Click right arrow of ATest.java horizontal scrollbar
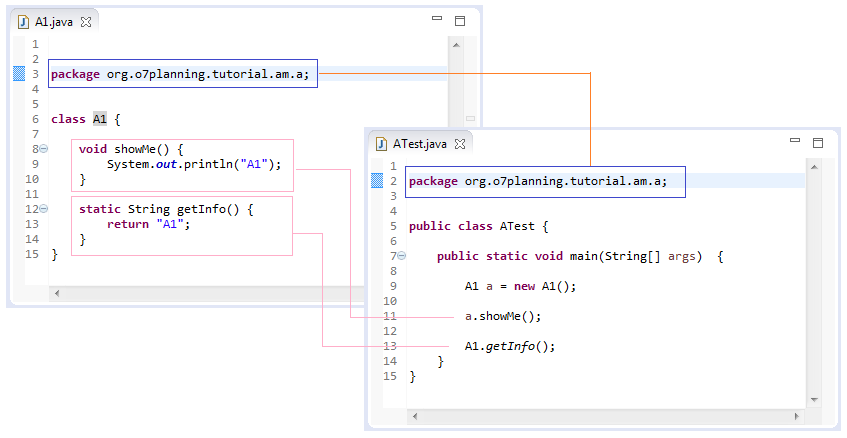 click(797, 416)
